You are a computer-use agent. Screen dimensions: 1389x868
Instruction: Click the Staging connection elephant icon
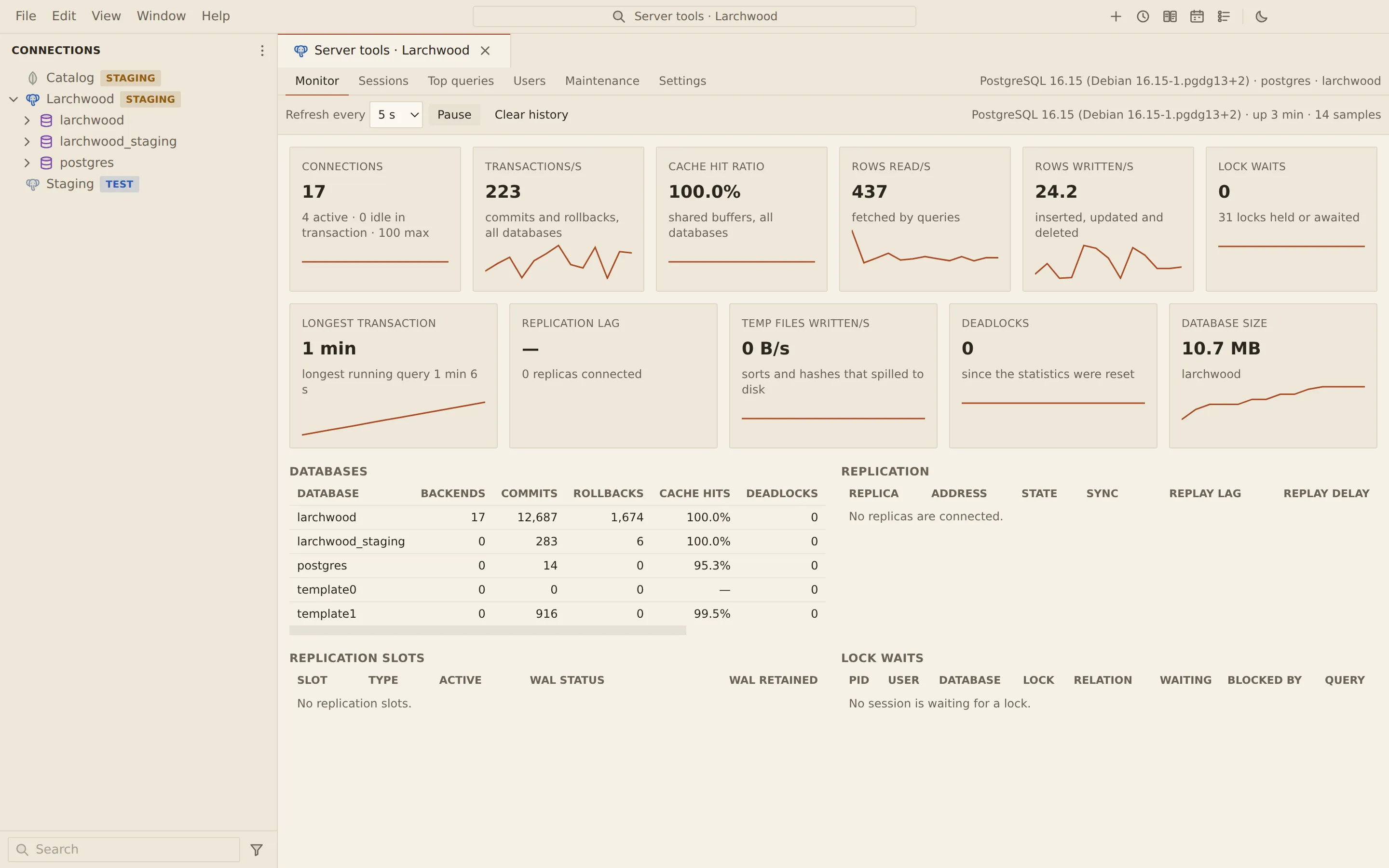(x=33, y=184)
